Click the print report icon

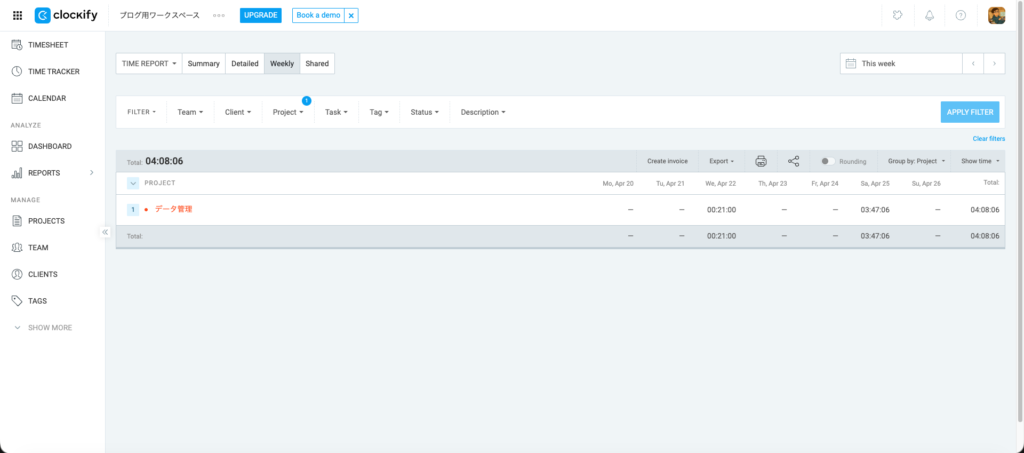761,161
